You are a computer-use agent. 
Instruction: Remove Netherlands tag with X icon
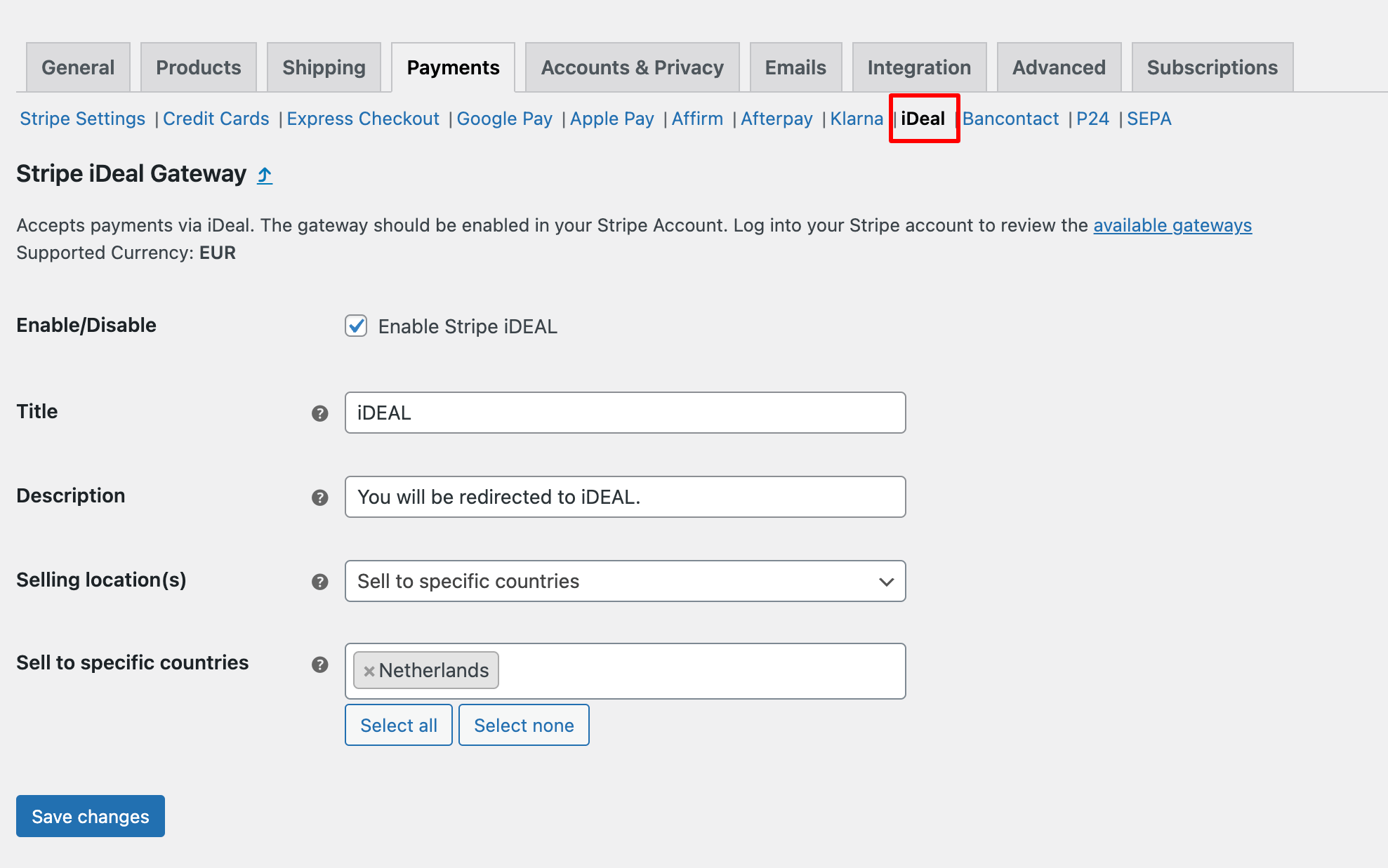pyautogui.click(x=371, y=670)
